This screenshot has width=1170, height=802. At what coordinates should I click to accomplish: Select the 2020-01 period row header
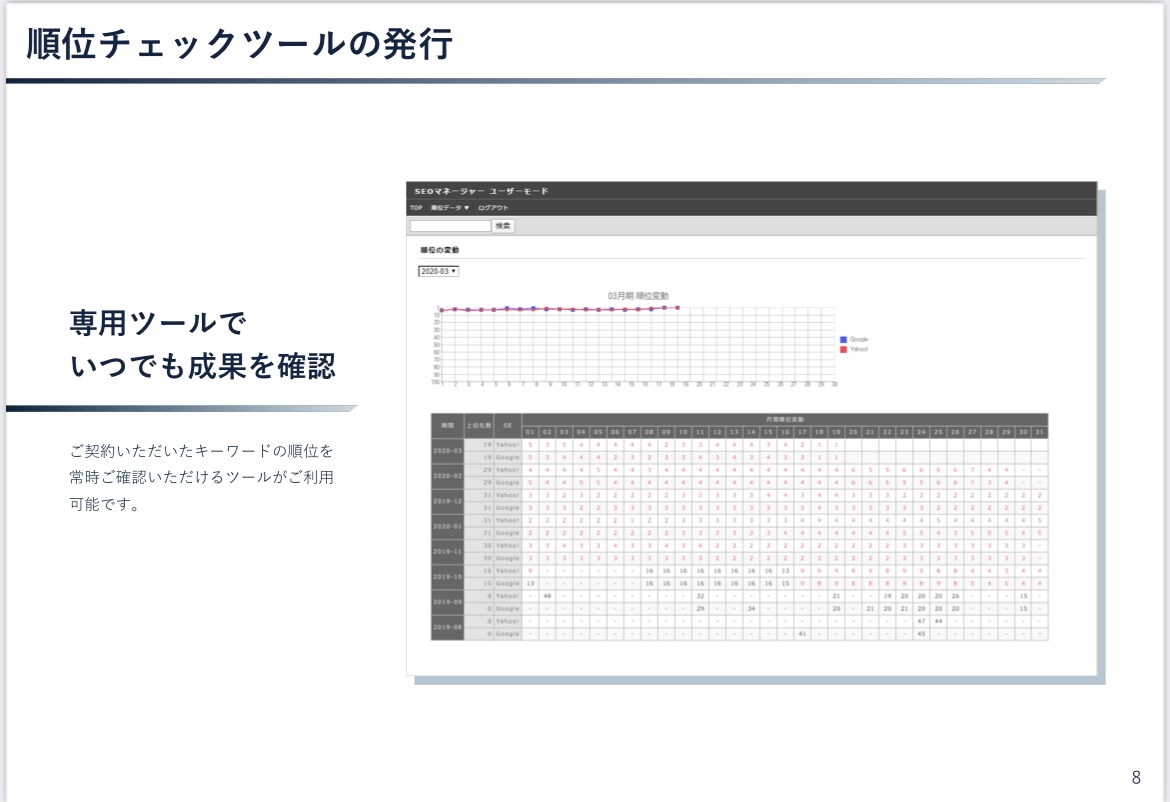tap(447, 527)
